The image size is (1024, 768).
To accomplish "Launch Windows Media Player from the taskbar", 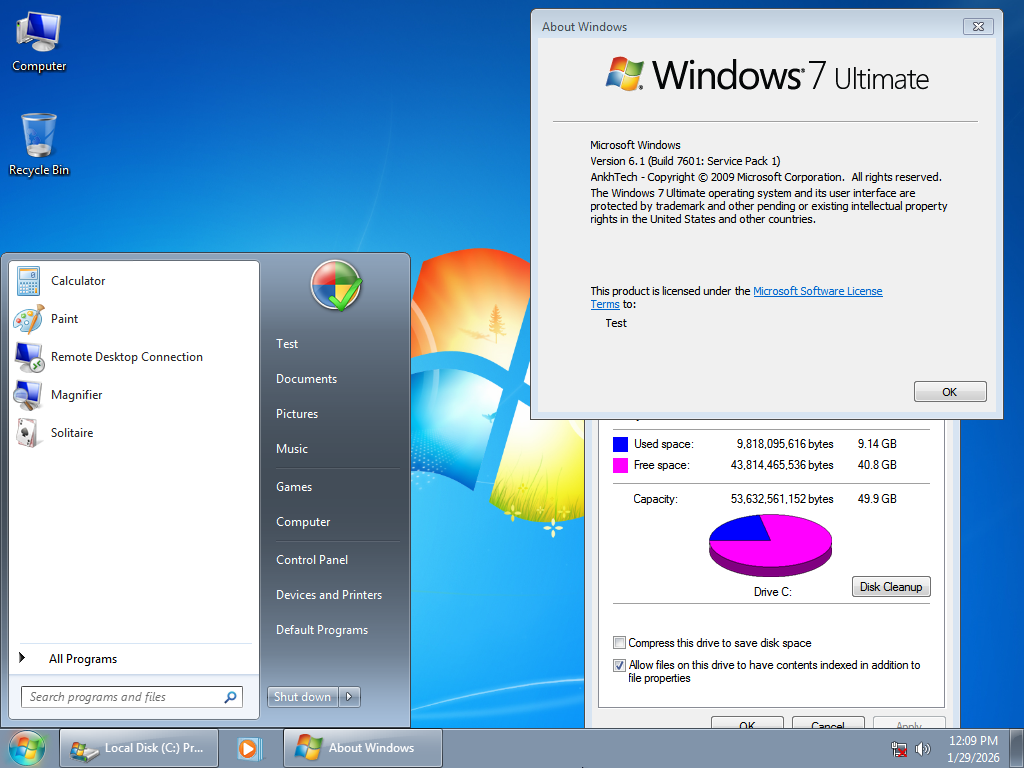I will click(x=248, y=748).
